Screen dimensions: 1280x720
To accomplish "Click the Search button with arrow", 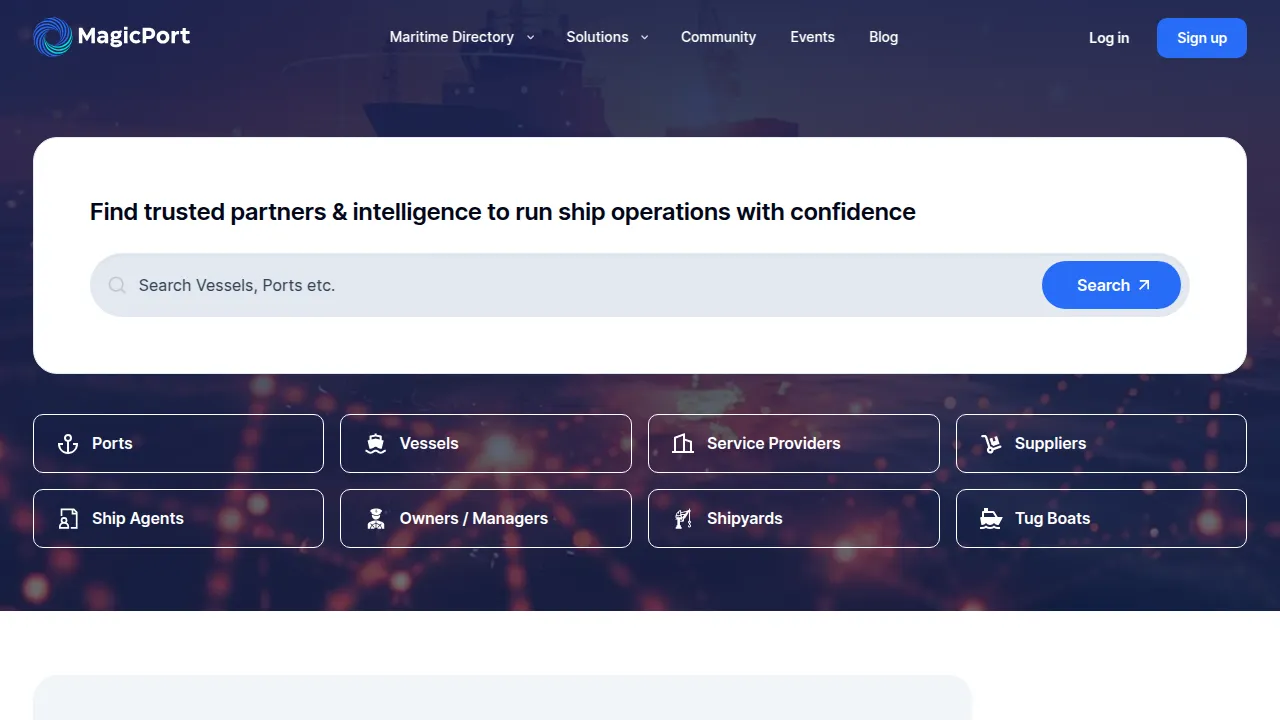I will tap(1111, 285).
